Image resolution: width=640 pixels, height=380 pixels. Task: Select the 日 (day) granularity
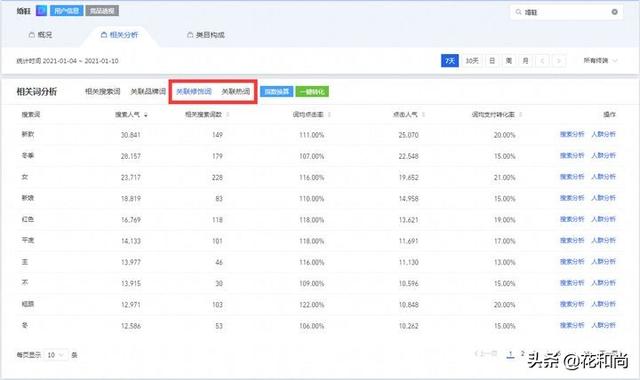pos(492,61)
